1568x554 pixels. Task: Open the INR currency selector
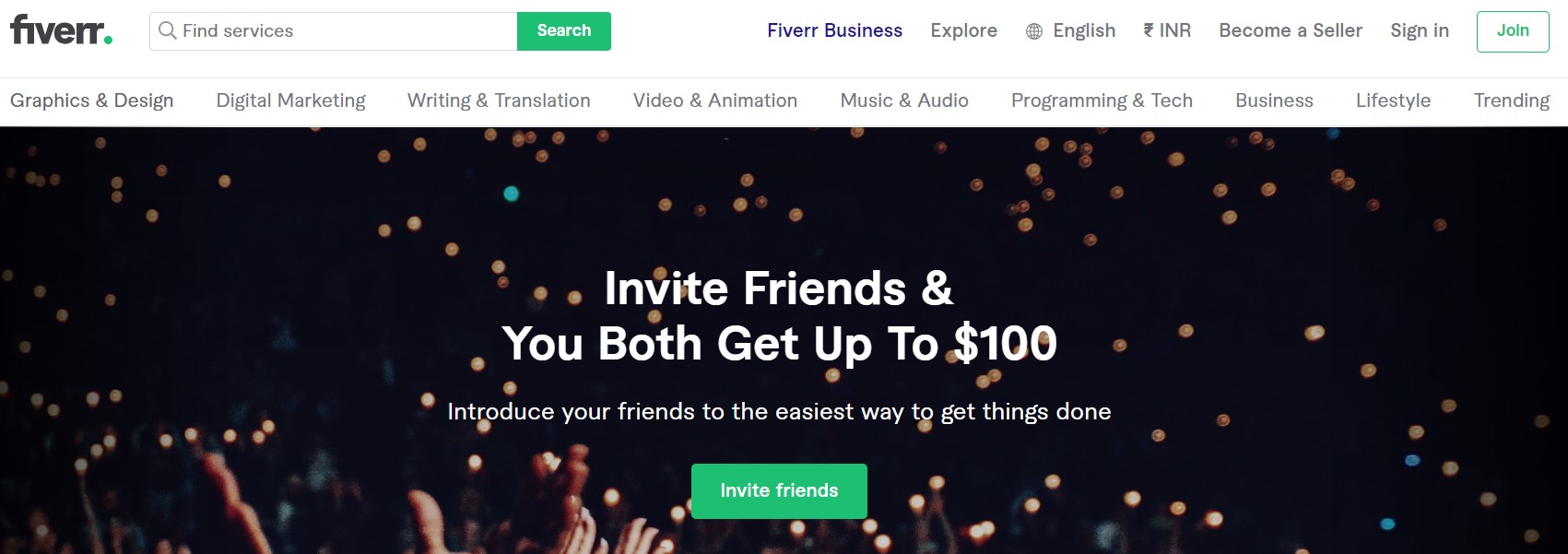point(1174,30)
